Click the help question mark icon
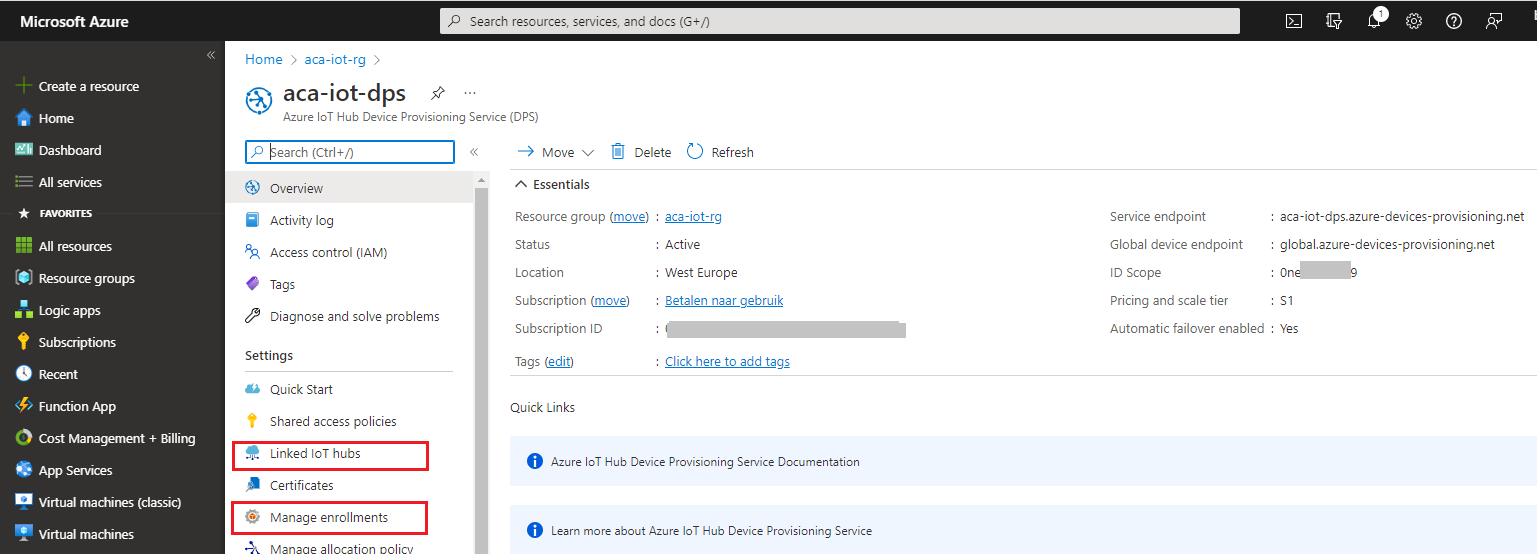1537x554 pixels. 1454,21
